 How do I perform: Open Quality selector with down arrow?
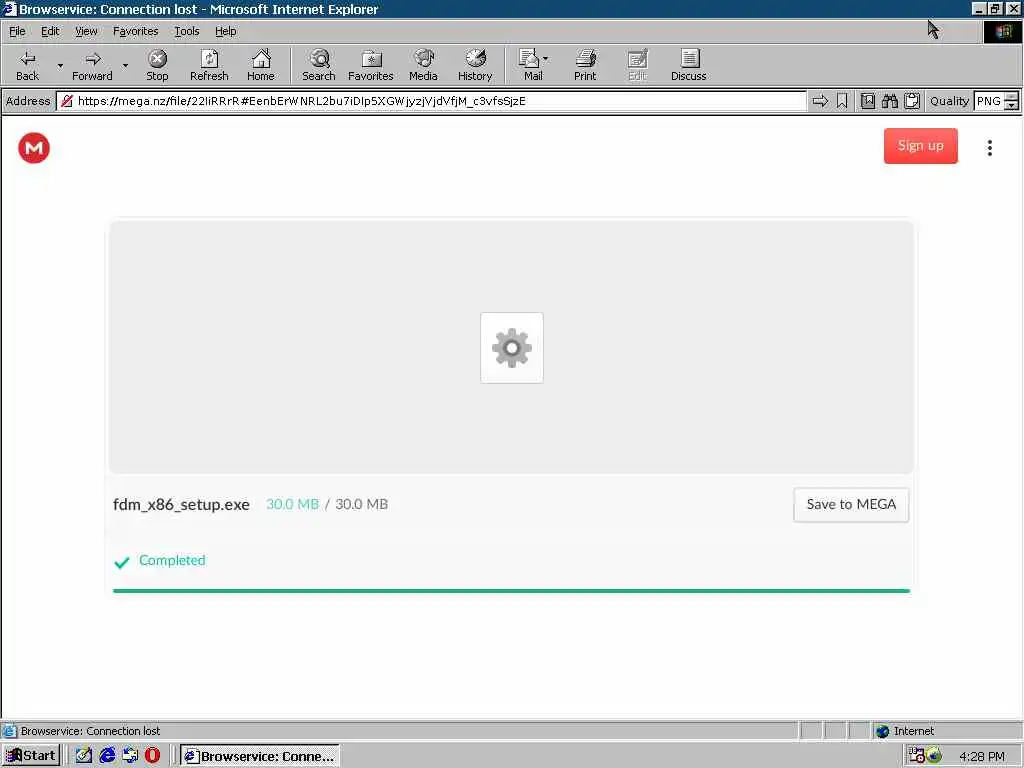click(1012, 105)
